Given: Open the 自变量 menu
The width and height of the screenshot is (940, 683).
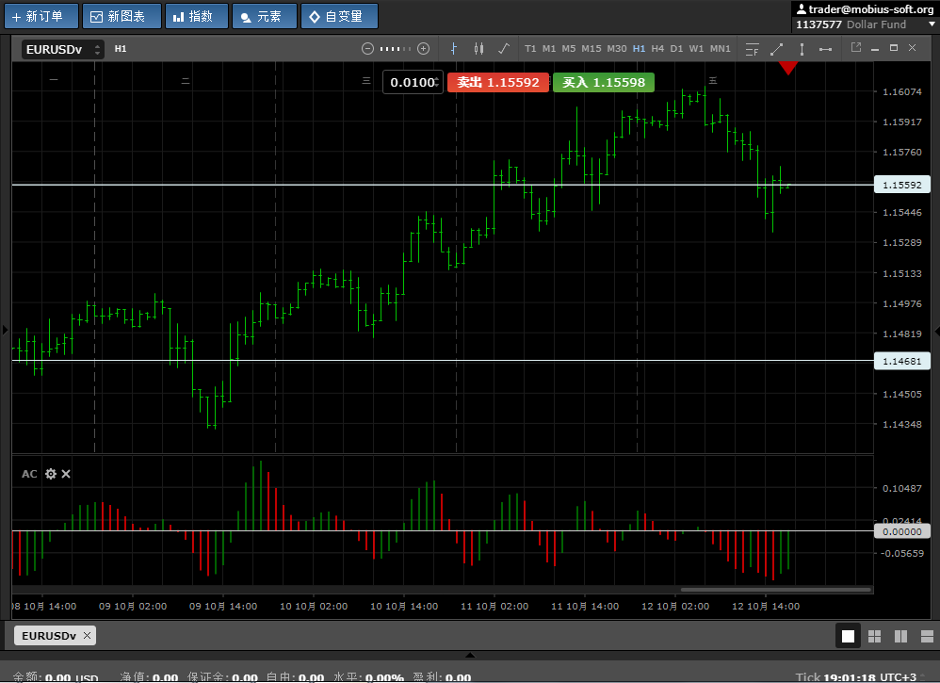Looking at the screenshot, I should (339, 16).
